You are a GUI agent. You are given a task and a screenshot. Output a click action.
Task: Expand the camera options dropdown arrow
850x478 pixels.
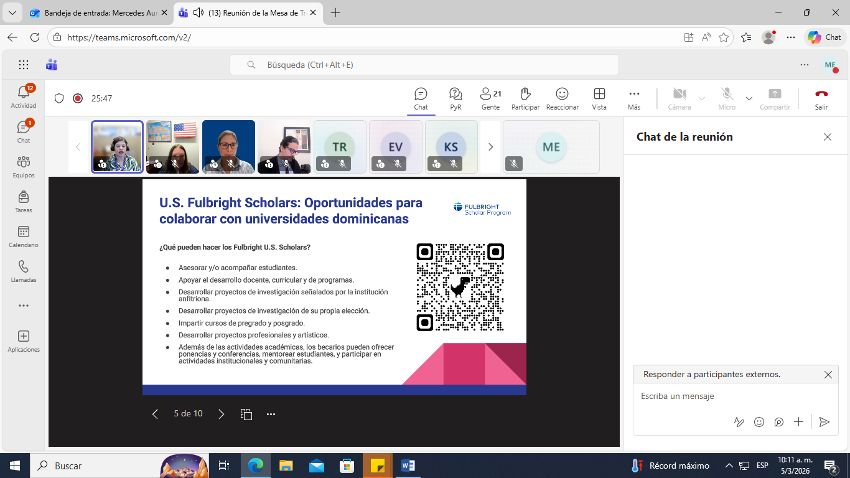tap(701, 98)
